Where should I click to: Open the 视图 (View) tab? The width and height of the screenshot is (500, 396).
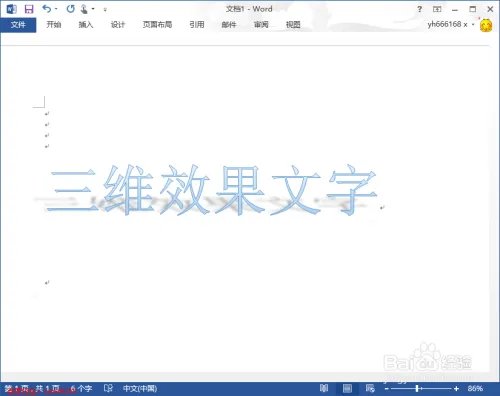tap(293, 25)
